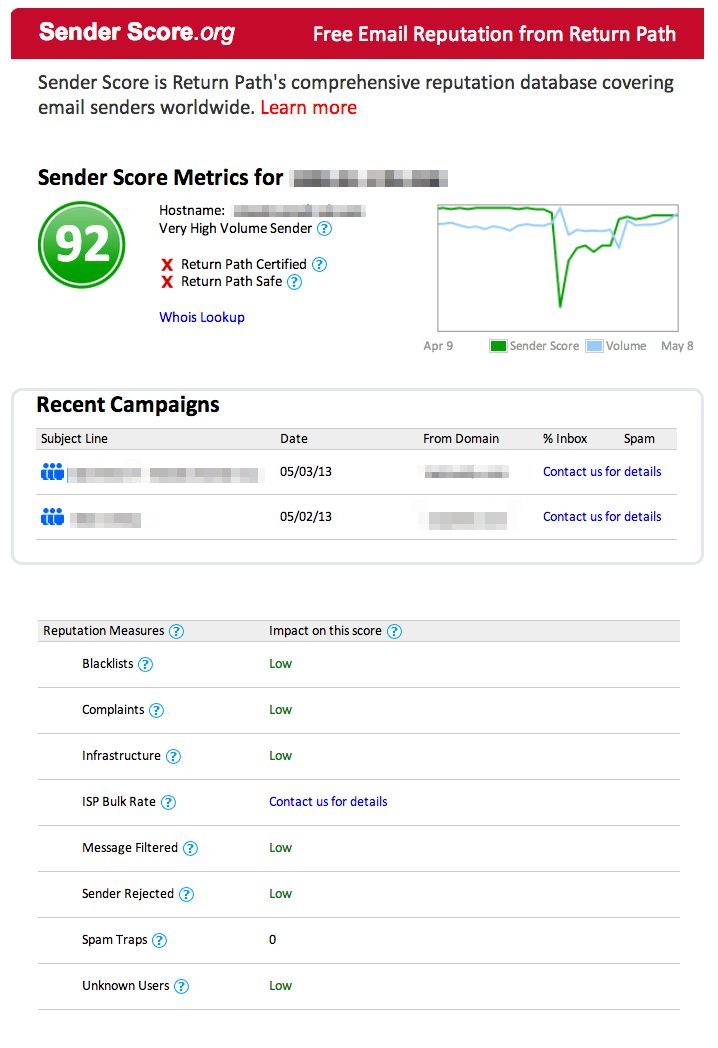This screenshot has width=718, height=1048.
Task: Open the Return Path Certified help icon
Action: click(x=320, y=265)
